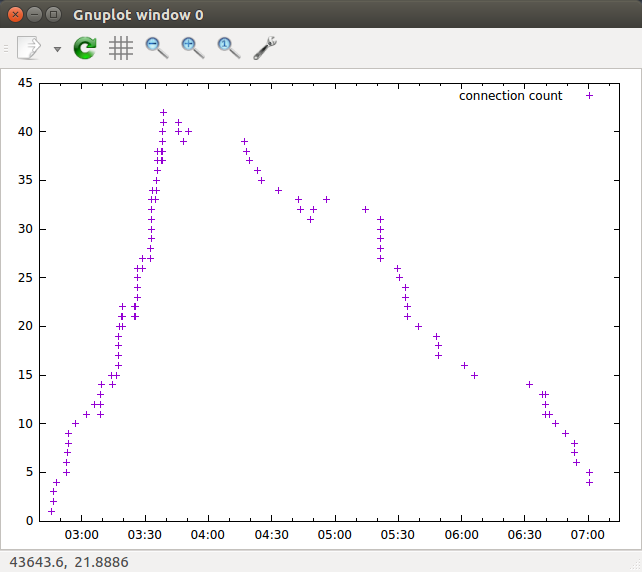Viewport: 642px width, 572px height.
Task: Toggle the grid lines on the plot
Action: pyautogui.click(x=121, y=48)
